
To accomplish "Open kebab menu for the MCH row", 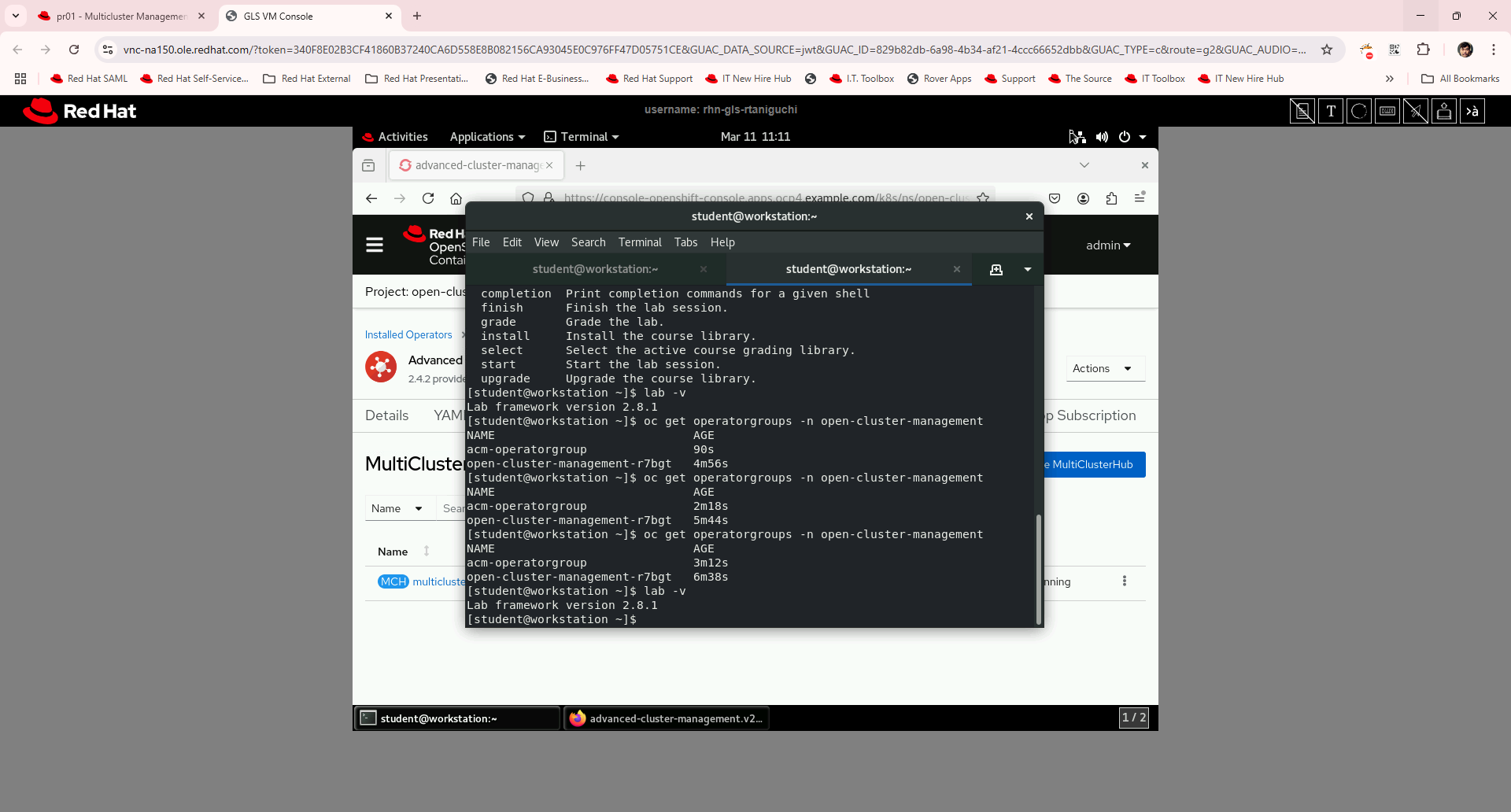I will [1125, 581].
